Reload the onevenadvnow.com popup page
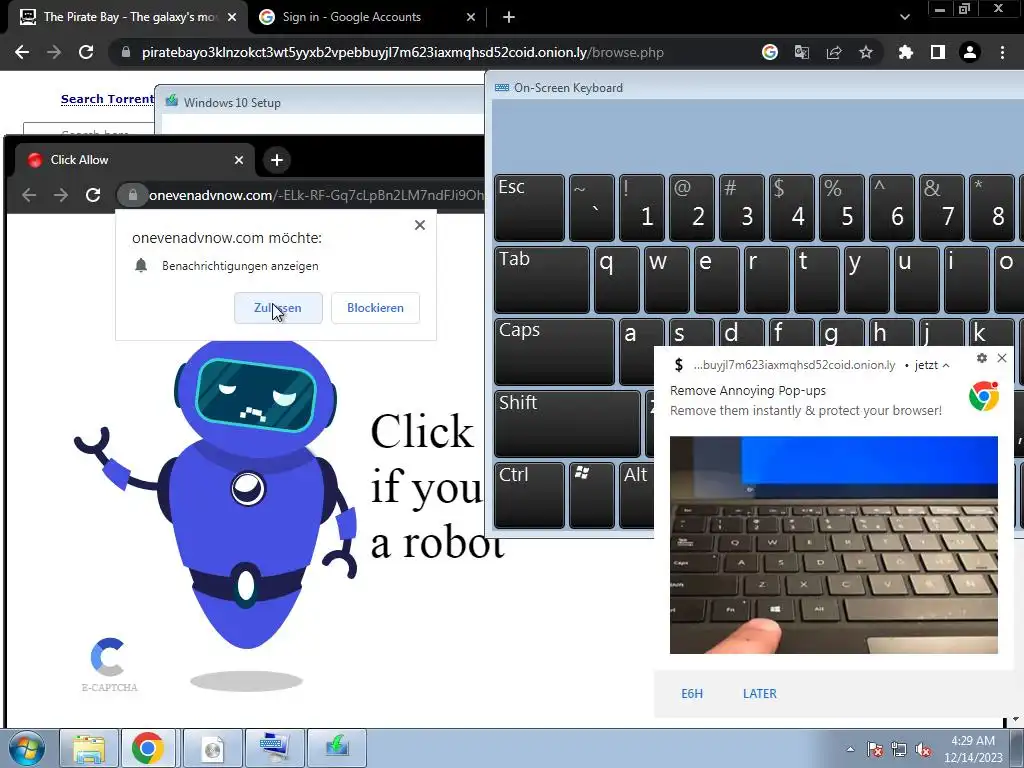Screen dimensions: 1024x768 pyautogui.click(x=93, y=195)
